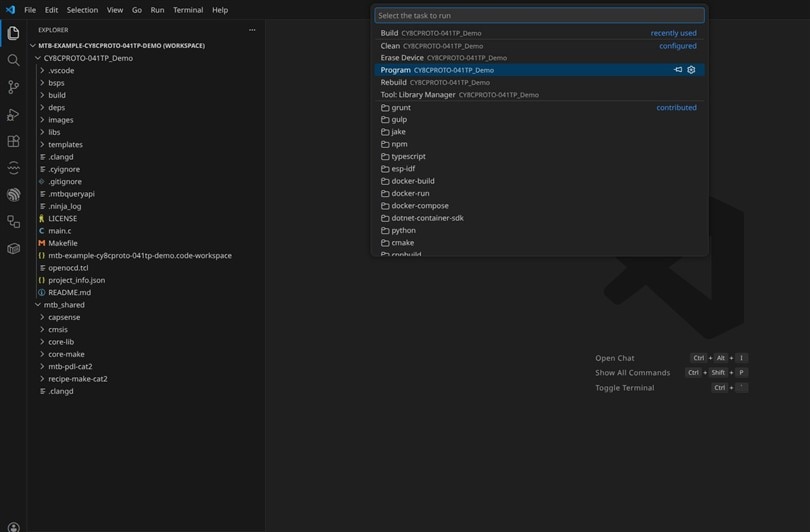The image size is (810, 532).
Task: Open the docker-compose task folder
Action: point(539,206)
